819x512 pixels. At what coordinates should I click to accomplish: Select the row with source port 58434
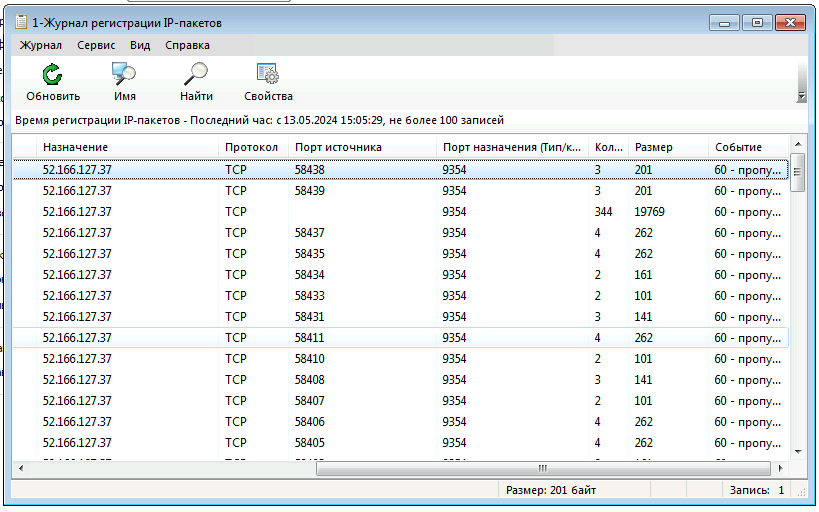[401, 275]
